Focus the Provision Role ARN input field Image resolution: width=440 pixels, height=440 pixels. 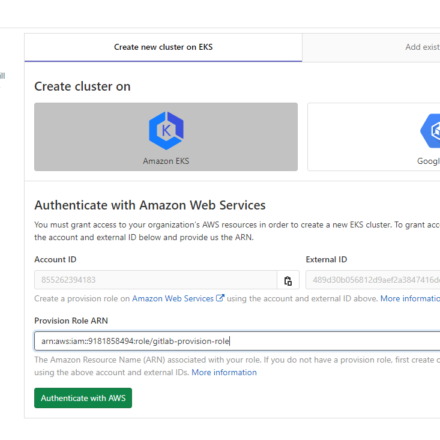[x=237, y=341]
